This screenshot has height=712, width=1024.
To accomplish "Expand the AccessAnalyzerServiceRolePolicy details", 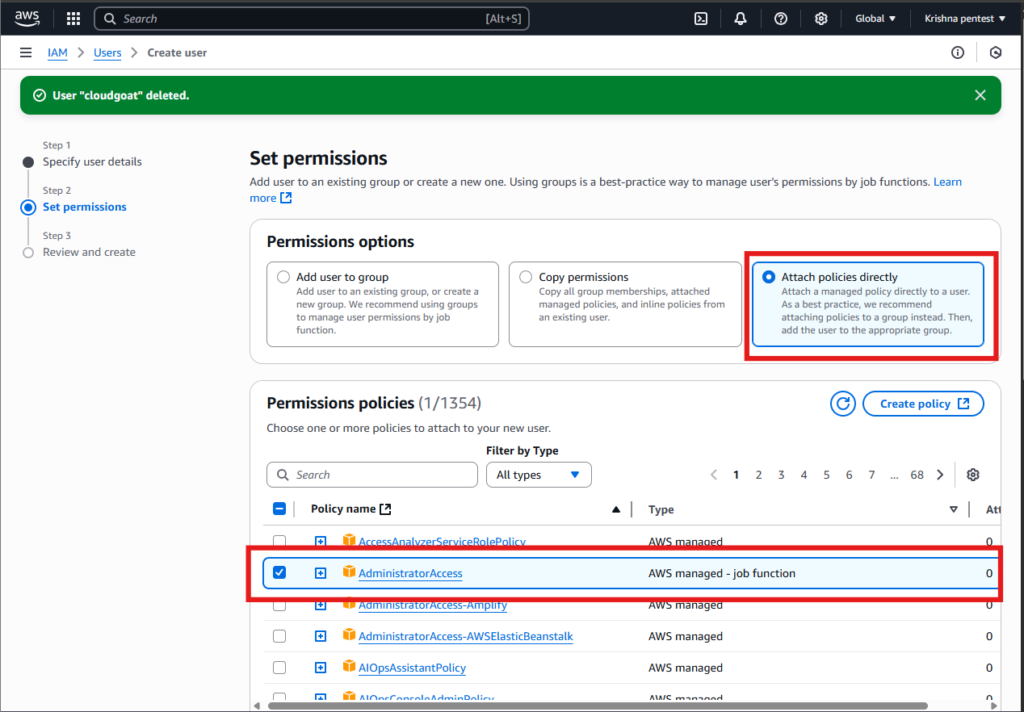I will (320, 542).
